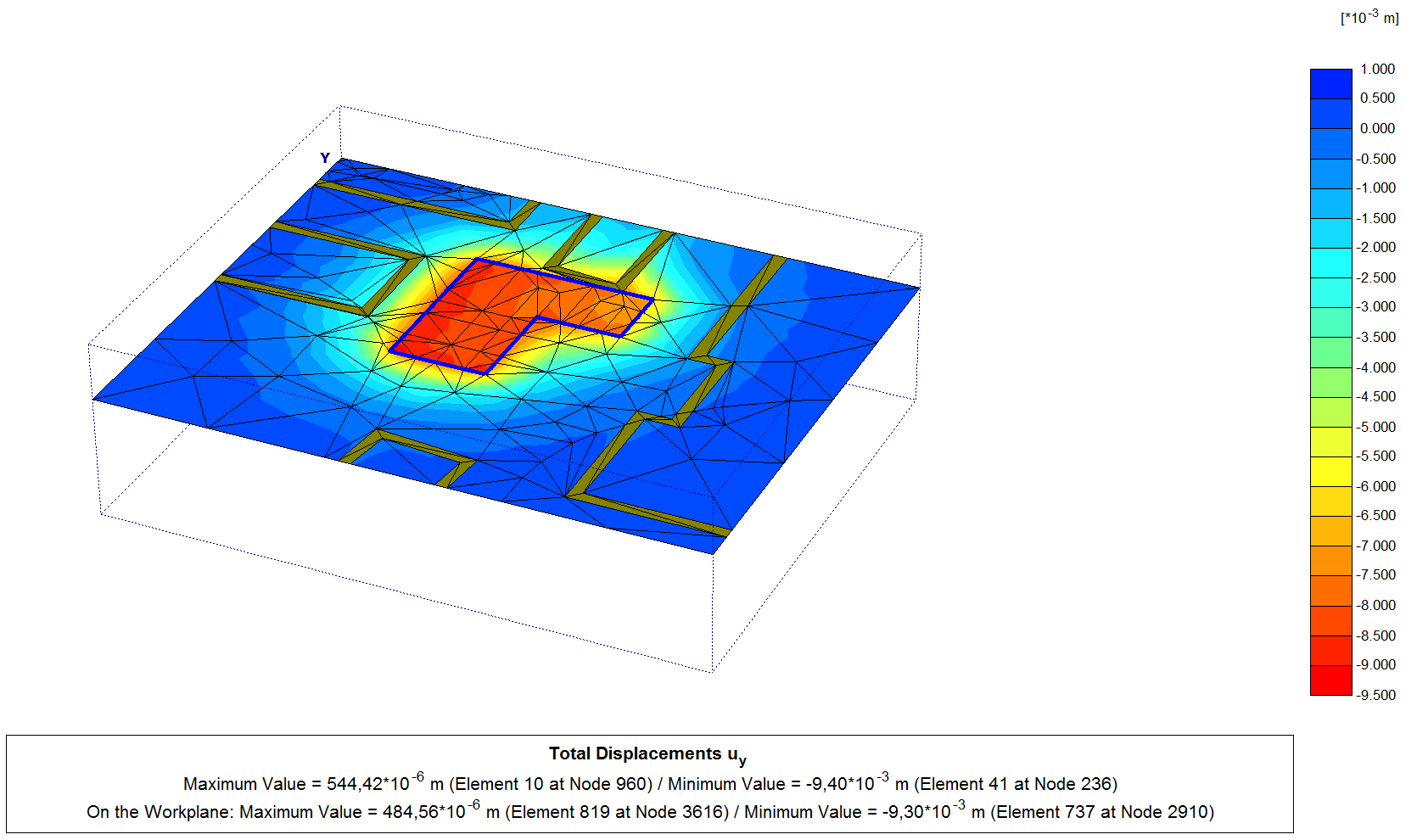Click the '-3.500' legend value

(1375, 337)
